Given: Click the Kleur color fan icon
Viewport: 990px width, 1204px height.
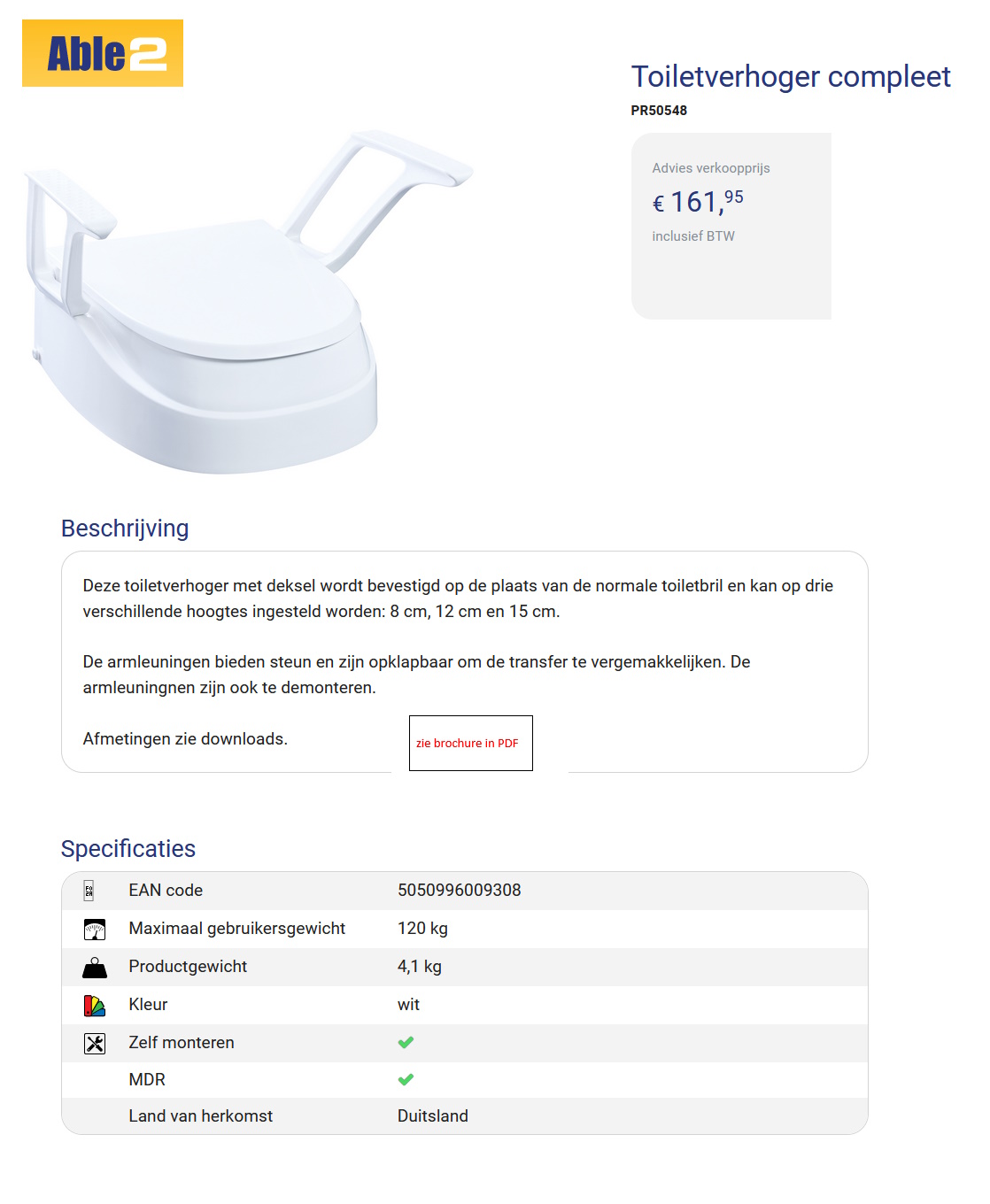Looking at the screenshot, I should tap(95, 1006).
